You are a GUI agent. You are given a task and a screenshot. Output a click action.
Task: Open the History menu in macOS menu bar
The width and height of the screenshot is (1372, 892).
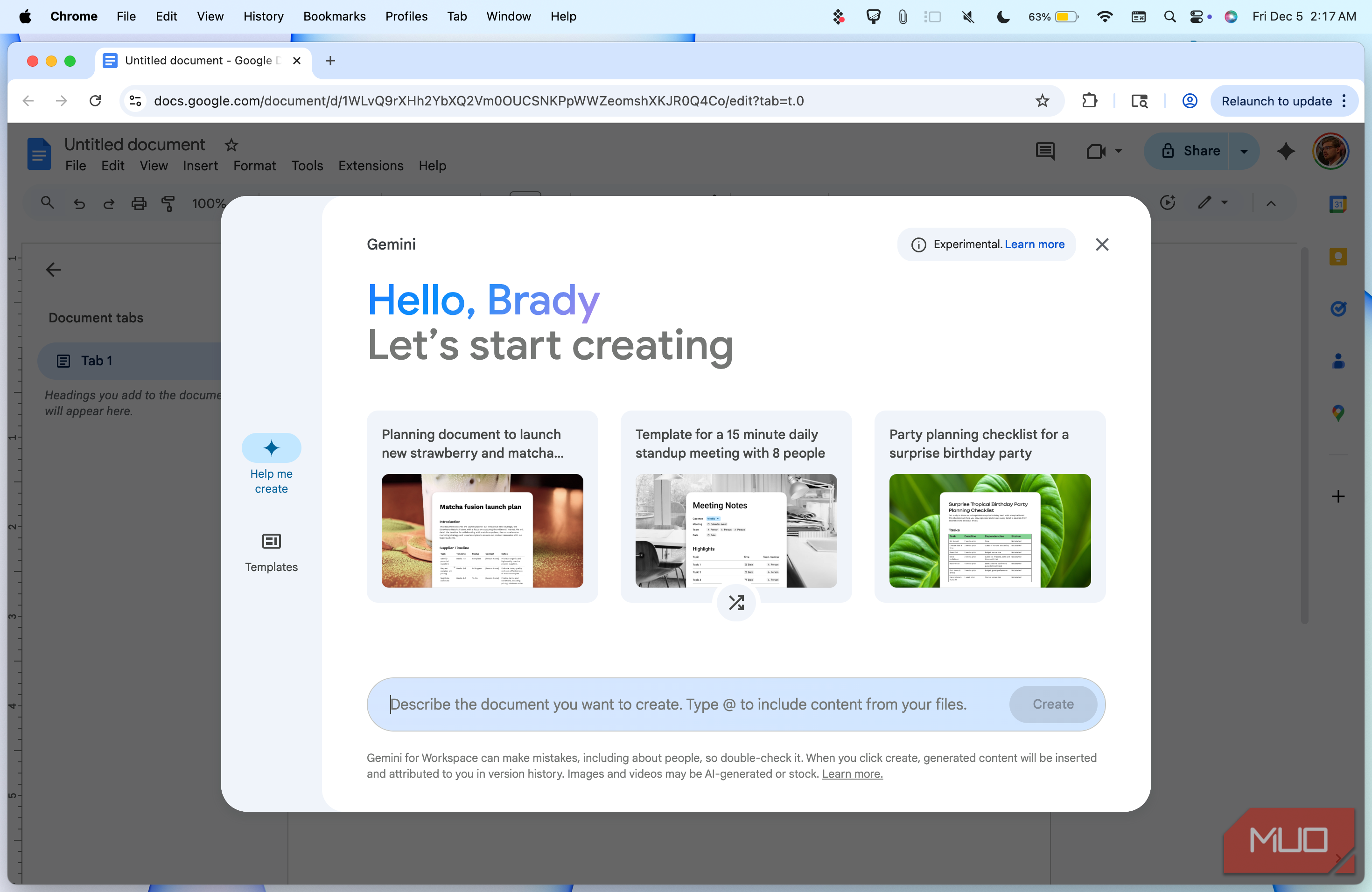coord(263,16)
